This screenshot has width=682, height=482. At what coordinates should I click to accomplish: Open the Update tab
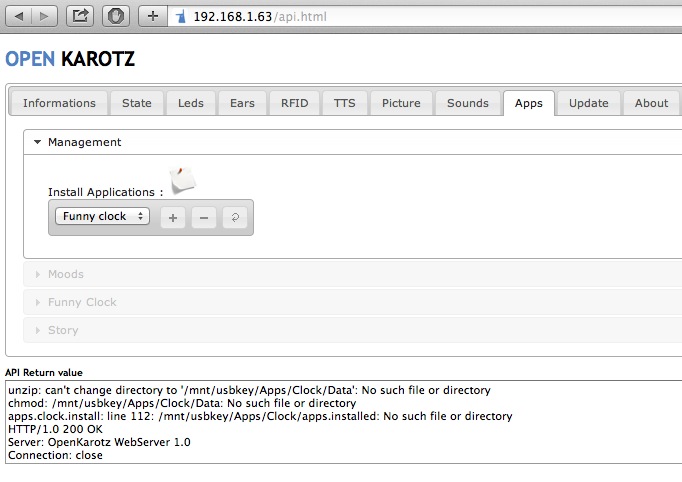[588, 103]
